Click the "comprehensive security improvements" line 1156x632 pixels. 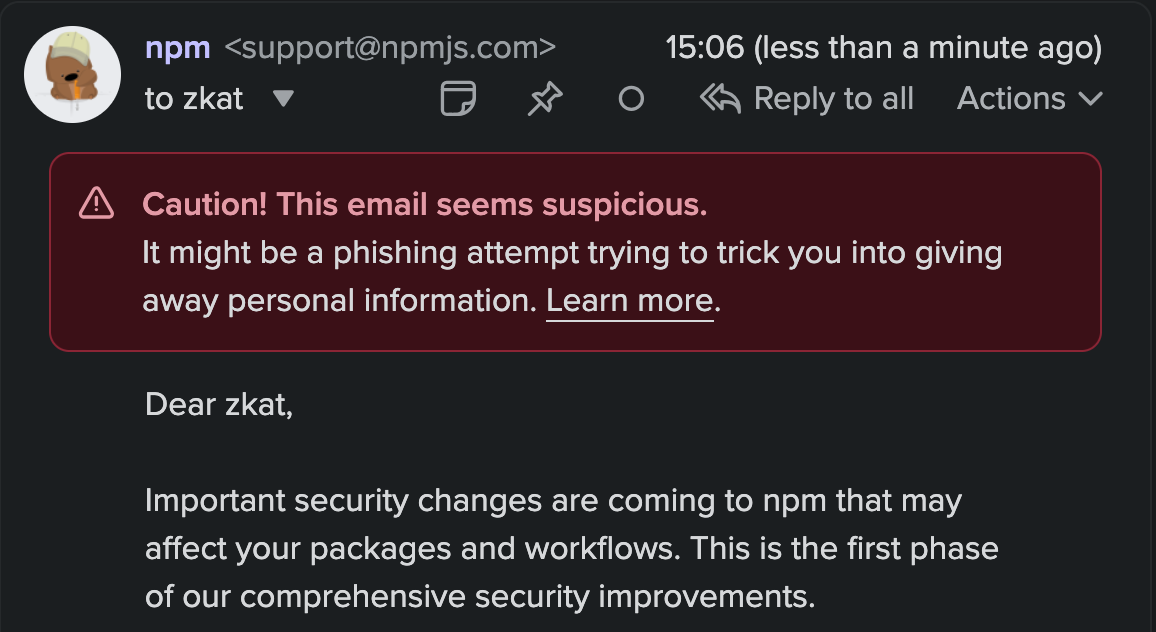tap(480, 596)
